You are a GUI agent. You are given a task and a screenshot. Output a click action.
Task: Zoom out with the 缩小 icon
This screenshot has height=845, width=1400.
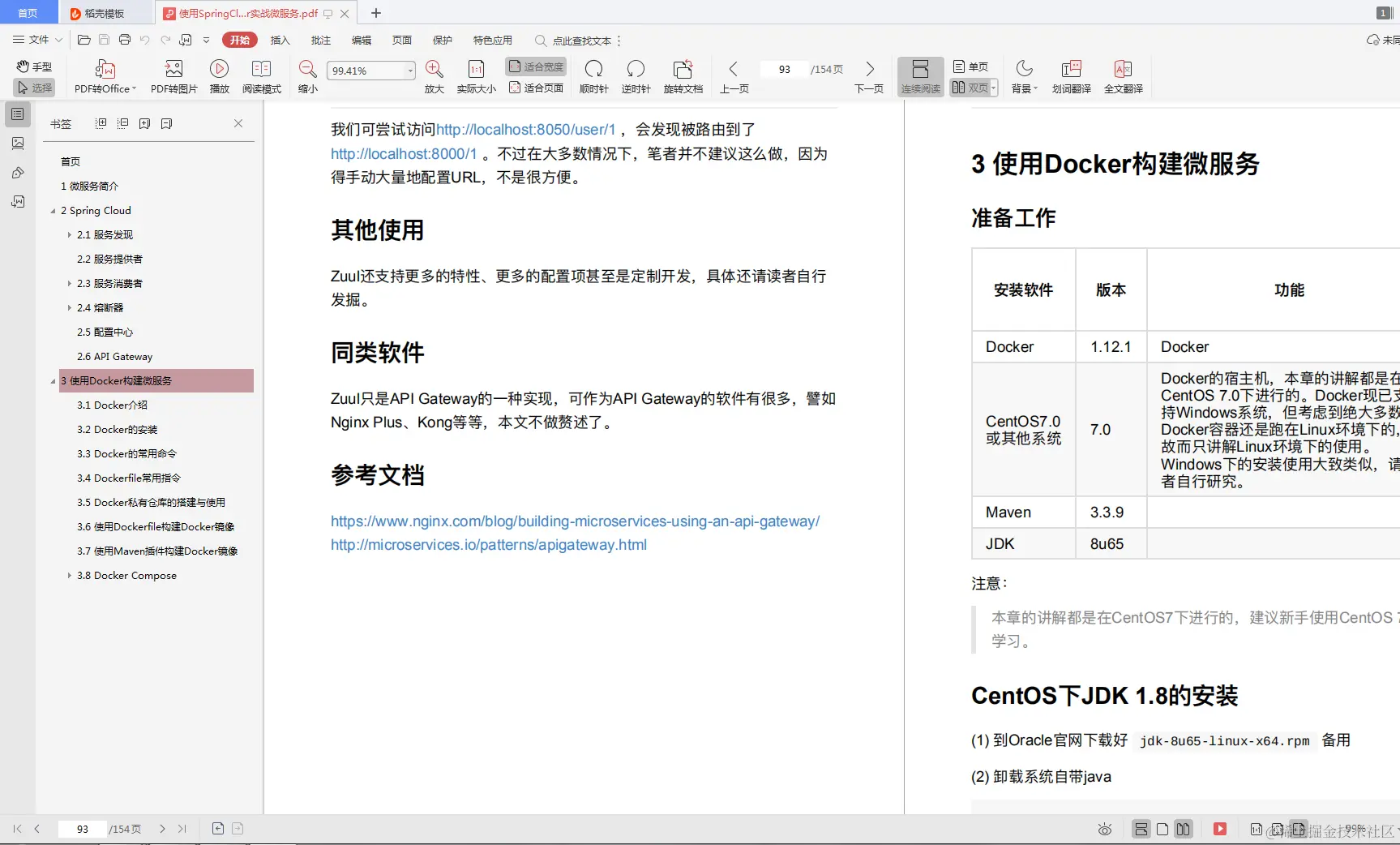click(x=306, y=75)
